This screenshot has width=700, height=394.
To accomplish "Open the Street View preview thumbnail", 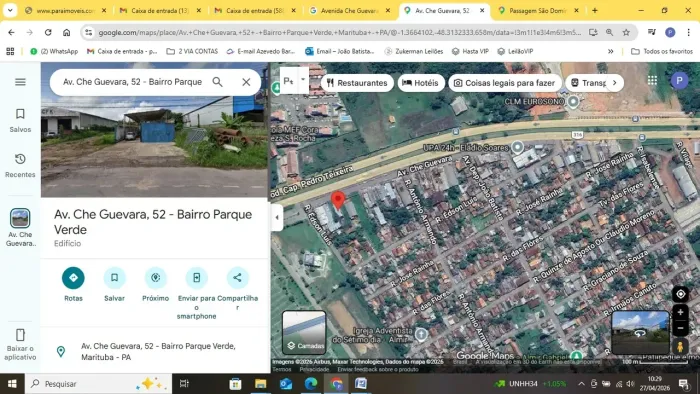I will point(640,333).
